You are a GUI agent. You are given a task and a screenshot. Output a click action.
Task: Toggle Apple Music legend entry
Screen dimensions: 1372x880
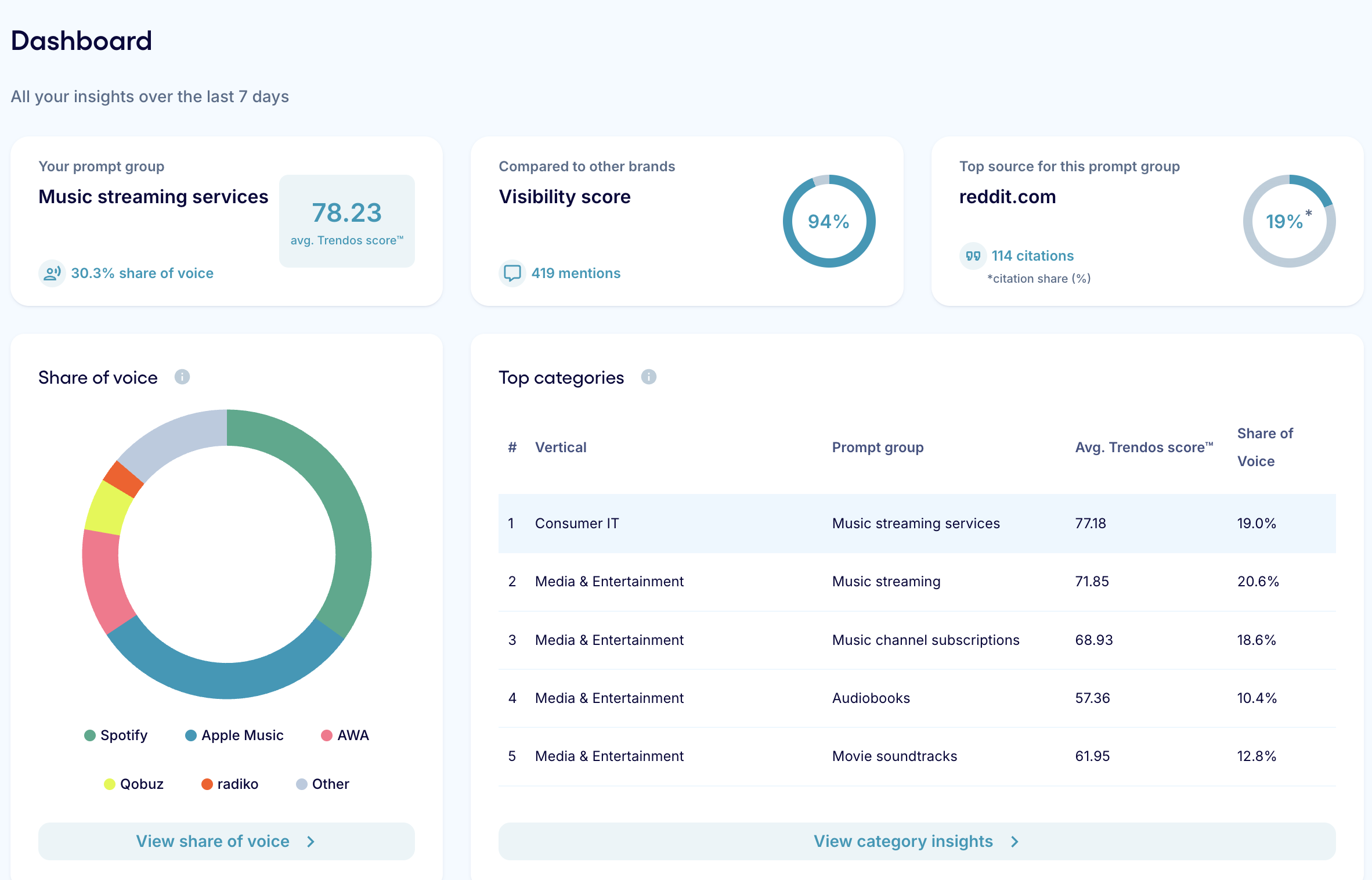click(x=234, y=735)
